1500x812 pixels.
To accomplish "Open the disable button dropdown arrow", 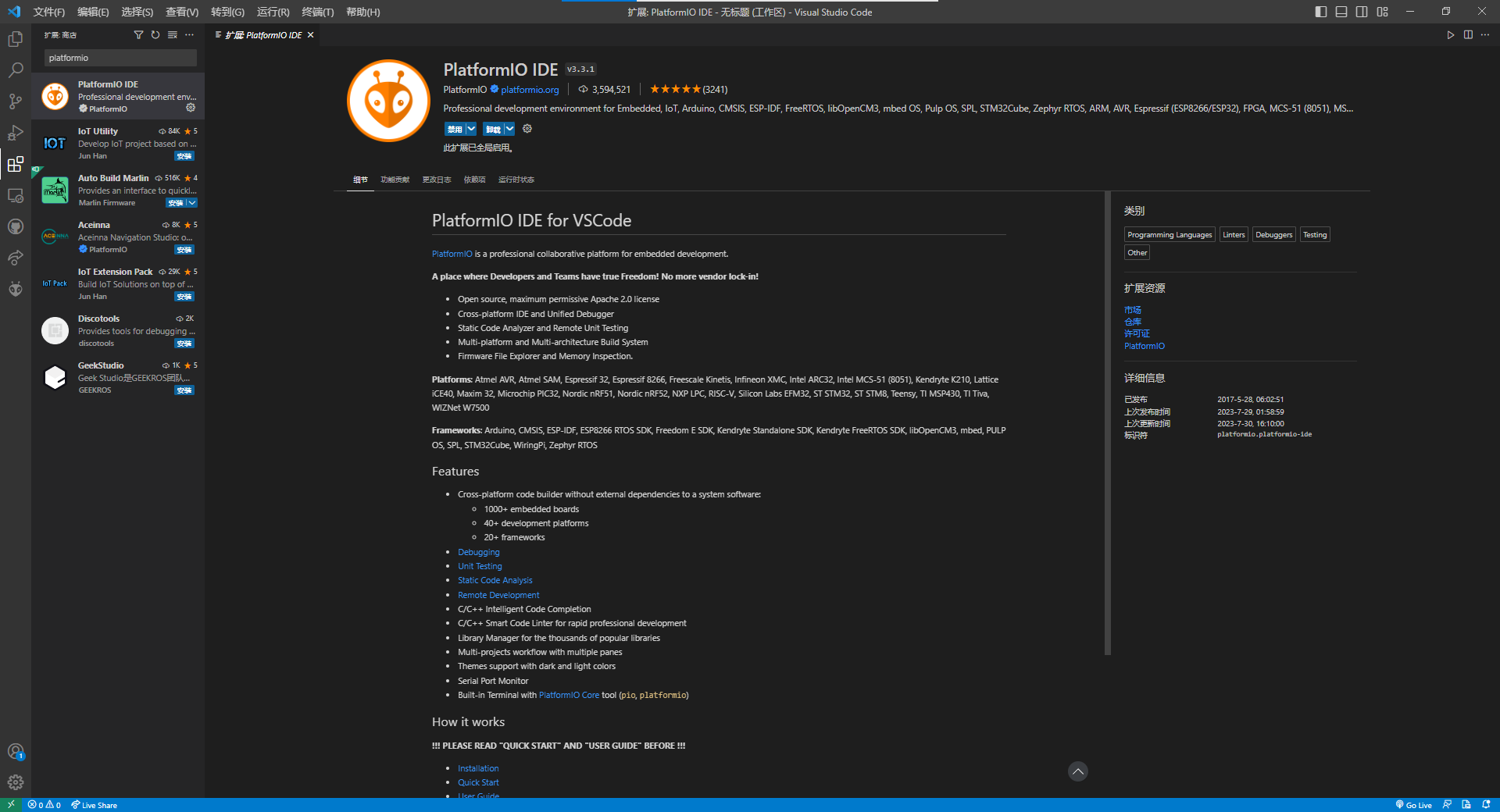I will click(471, 129).
